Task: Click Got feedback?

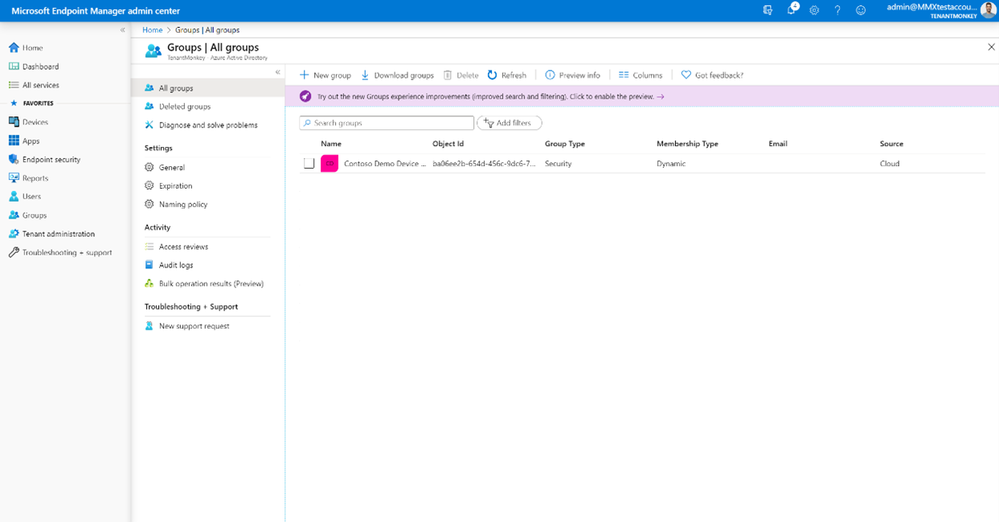Action: [x=712, y=75]
